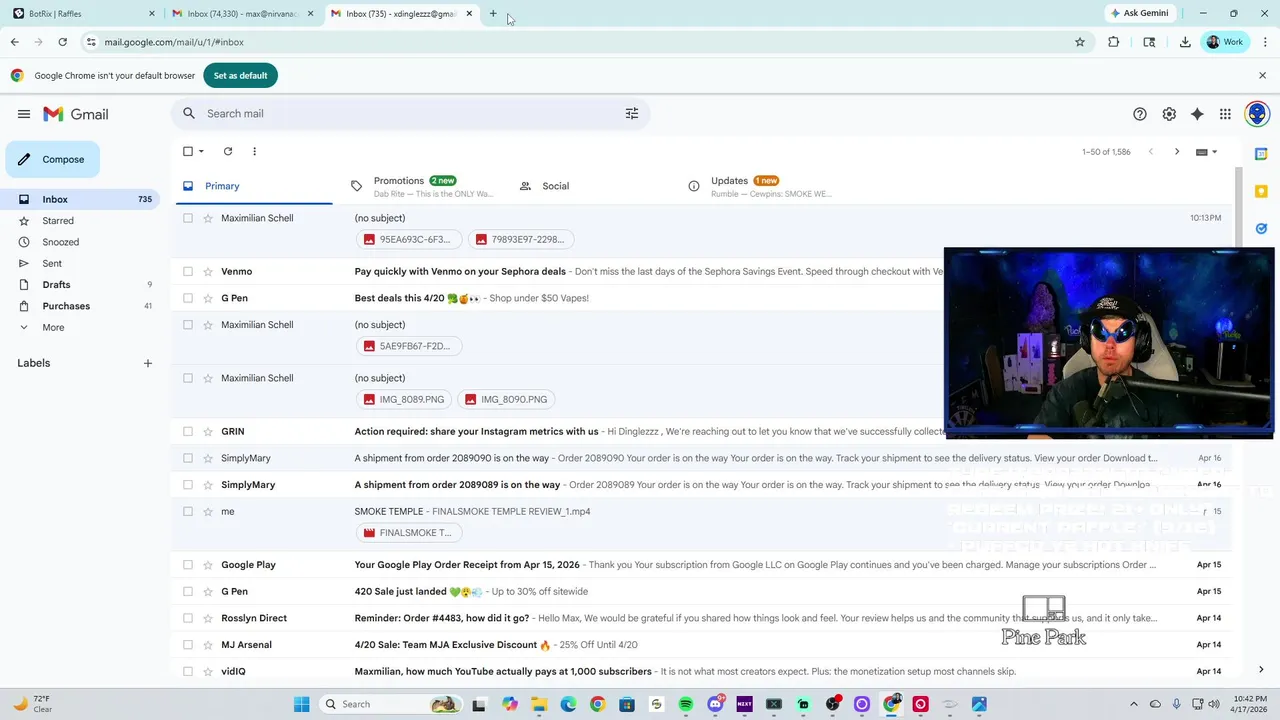Open IMG_8089.PNG attachment chip
This screenshot has height=720, width=1280.
[x=404, y=400]
